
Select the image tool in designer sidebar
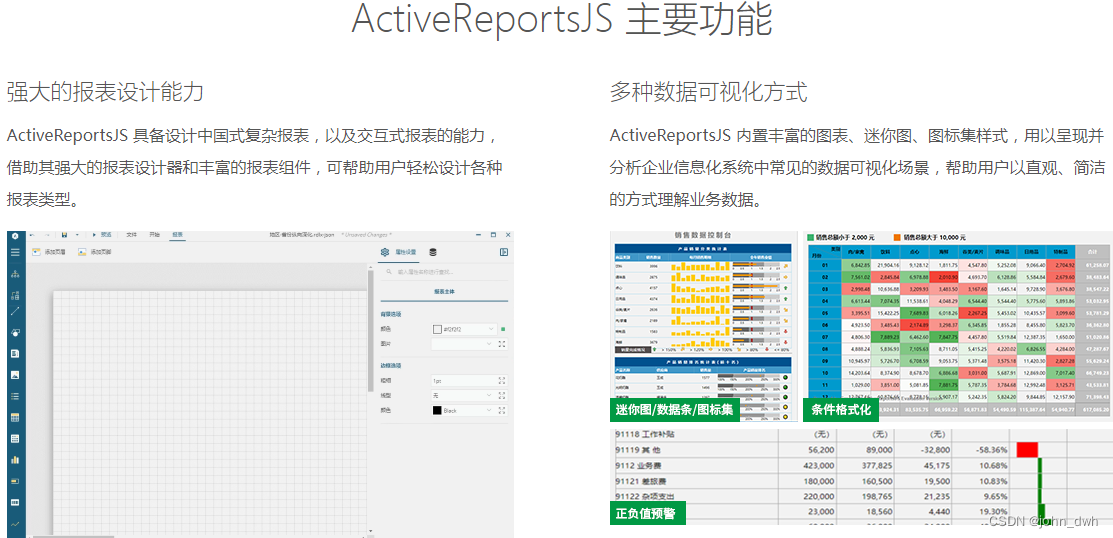coord(15,375)
